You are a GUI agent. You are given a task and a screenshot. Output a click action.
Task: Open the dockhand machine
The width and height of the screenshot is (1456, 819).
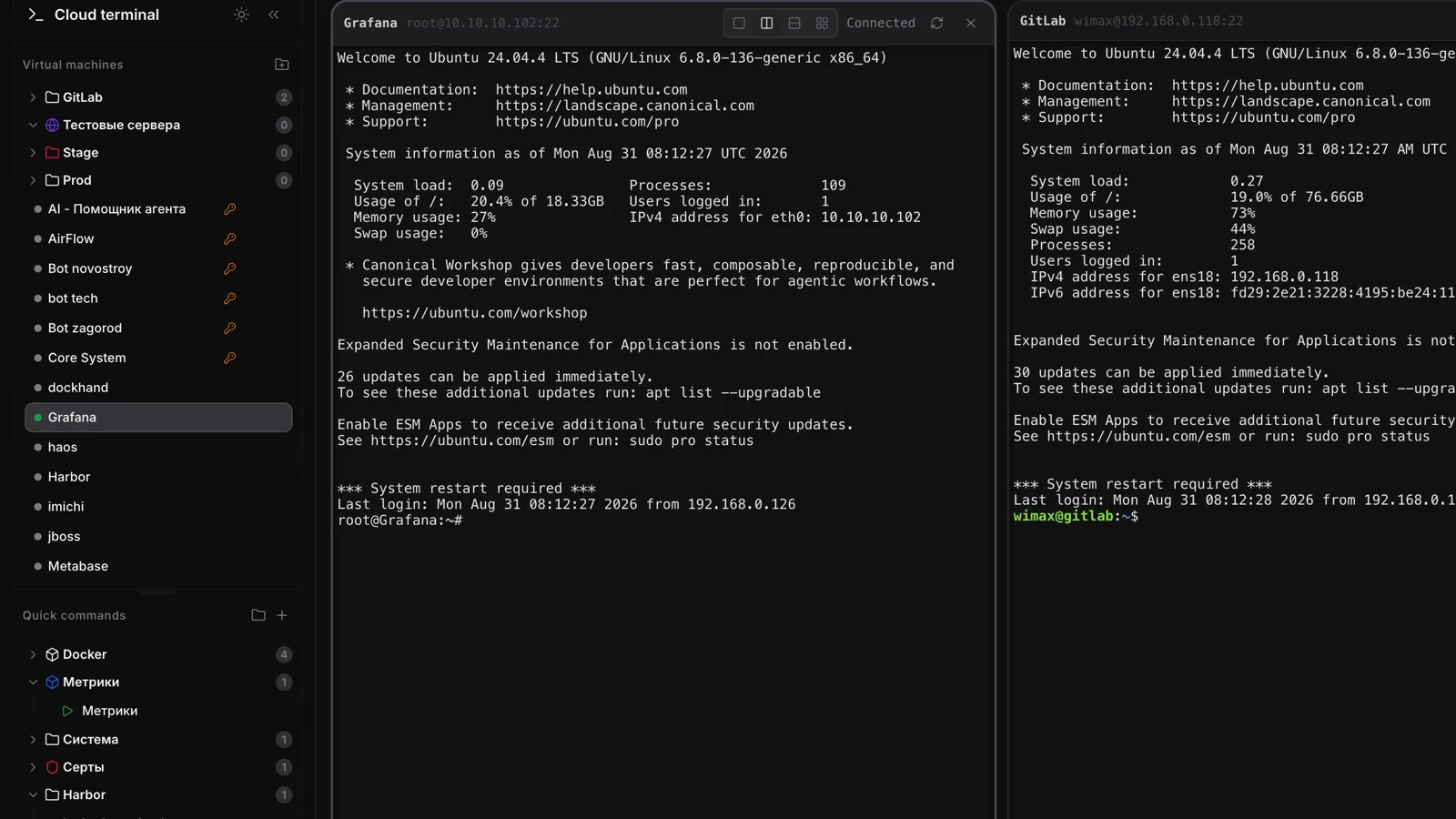click(158, 388)
